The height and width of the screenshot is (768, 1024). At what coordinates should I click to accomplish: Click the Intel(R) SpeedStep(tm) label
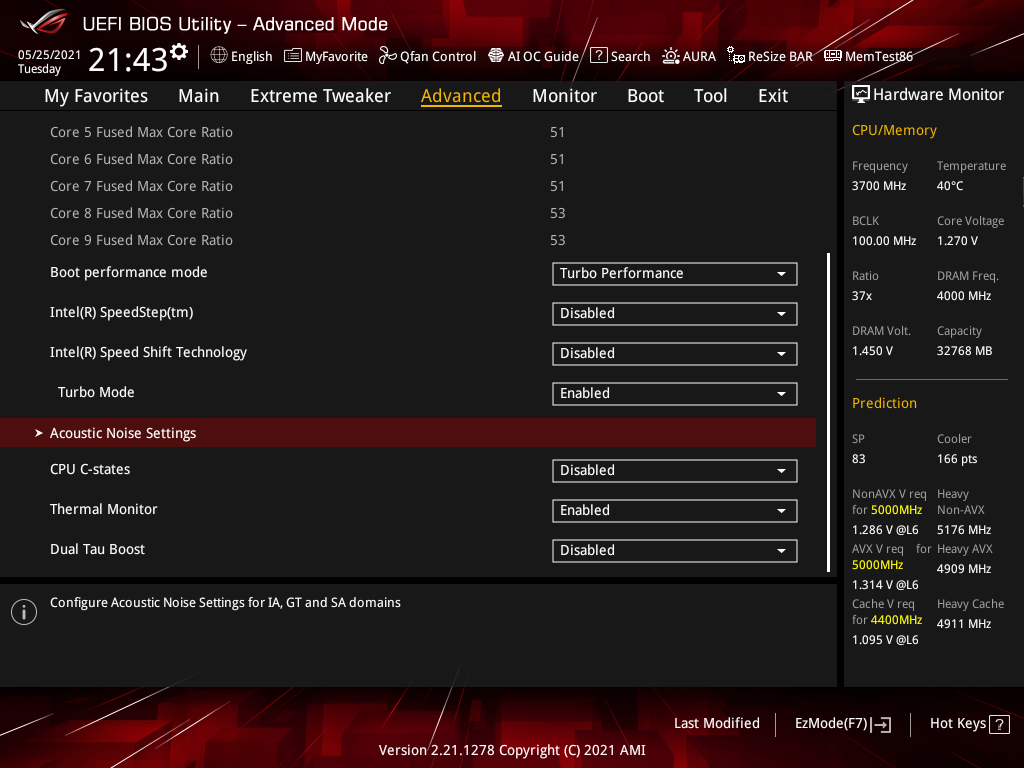pyautogui.click(x=121, y=313)
